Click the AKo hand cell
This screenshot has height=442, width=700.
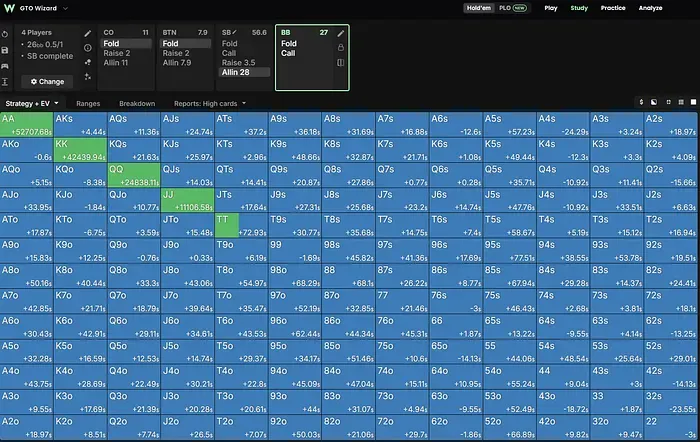click(26, 150)
